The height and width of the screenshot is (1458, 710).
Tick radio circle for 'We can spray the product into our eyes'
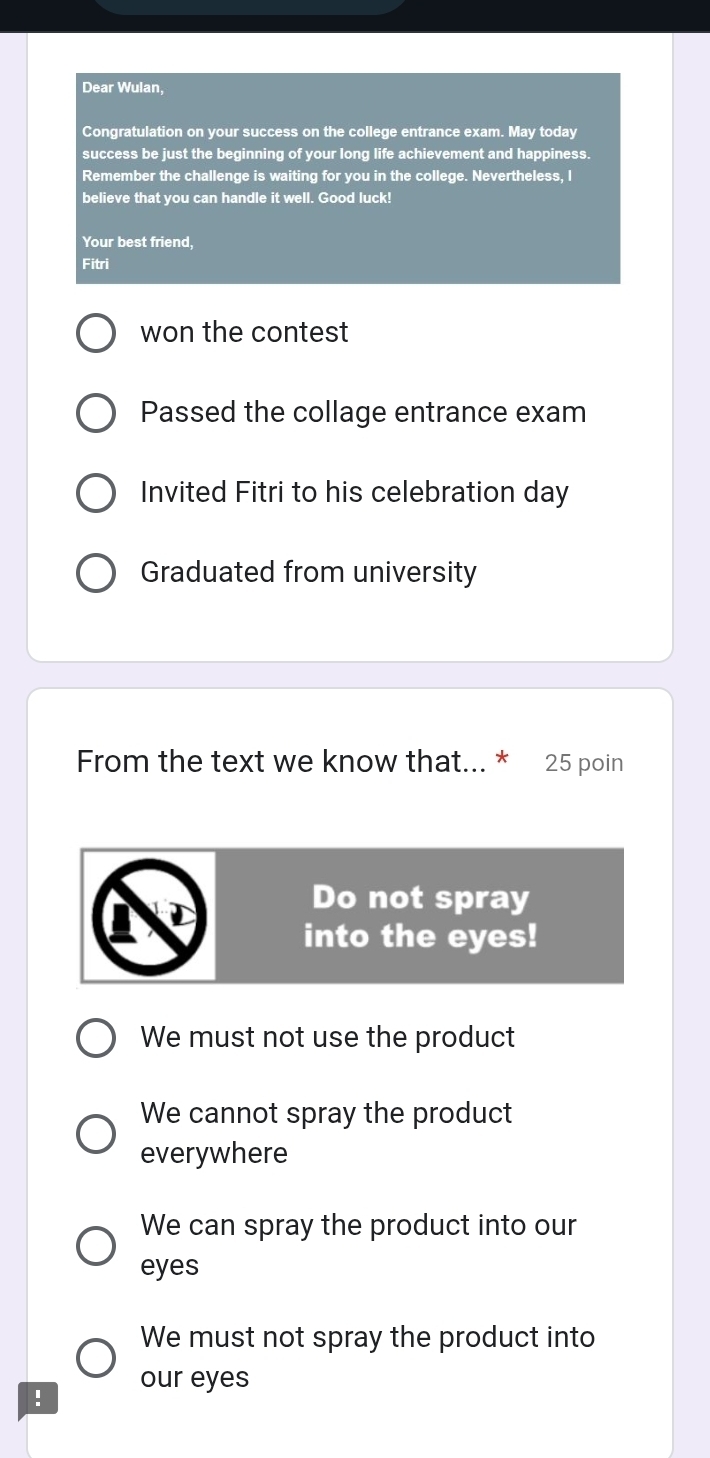tap(96, 1246)
